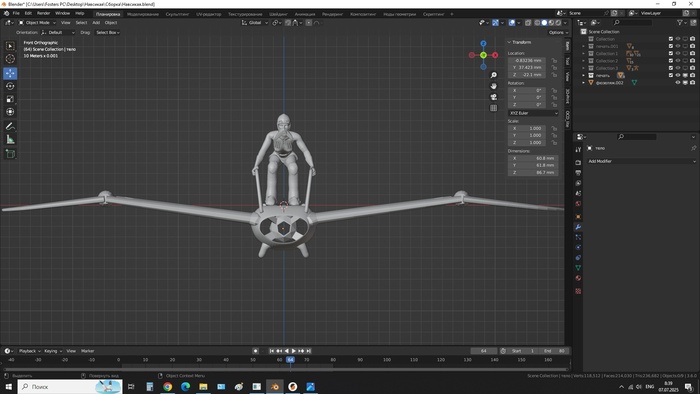This screenshot has width=700, height=394.
Task: Hide фюзеляж.002 object in viewport
Action: point(678,83)
